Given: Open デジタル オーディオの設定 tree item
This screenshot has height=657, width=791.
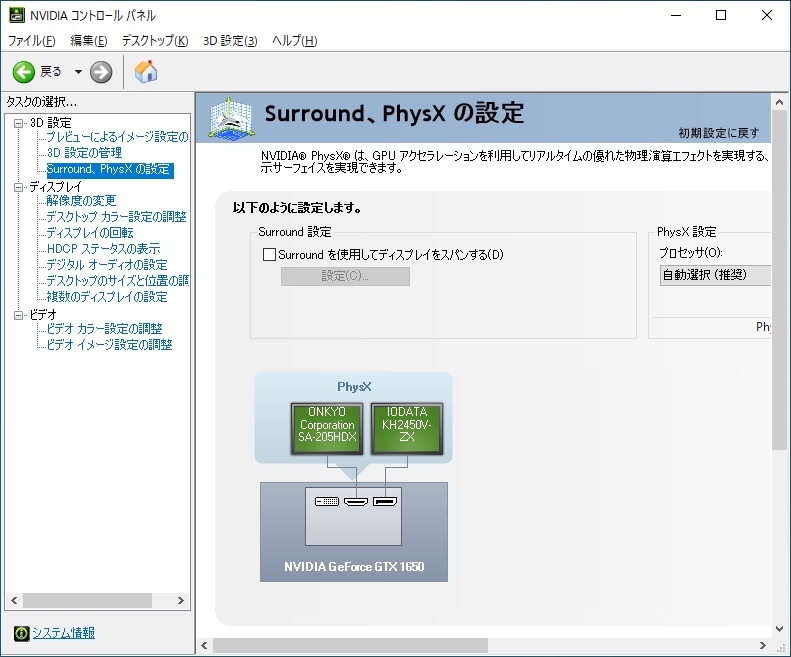Looking at the screenshot, I should 106,265.
